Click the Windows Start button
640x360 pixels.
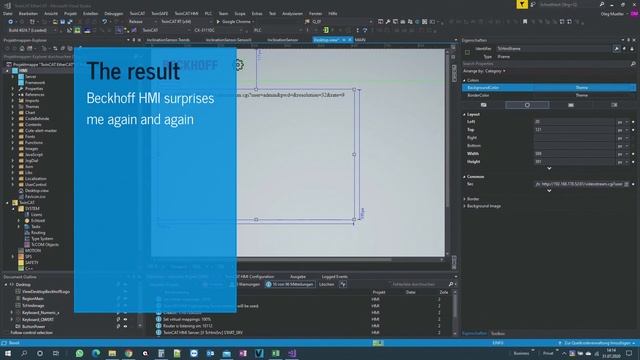(x=8, y=353)
